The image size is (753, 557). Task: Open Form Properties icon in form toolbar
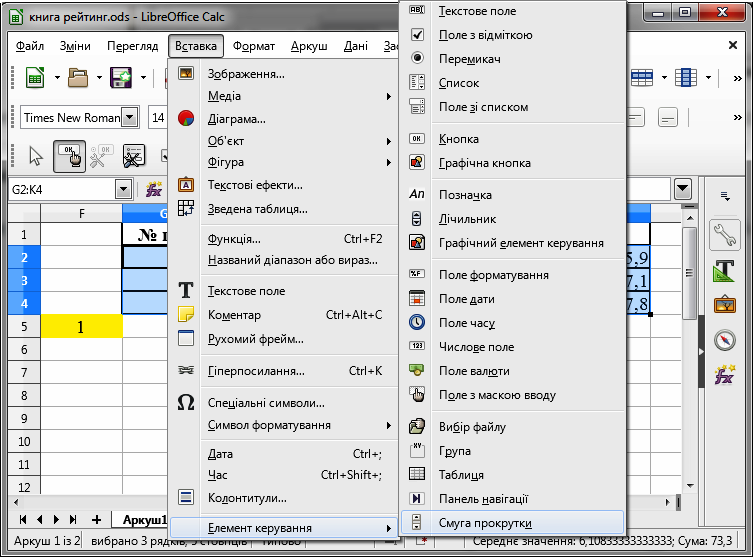pyautogui.click(x=134, y=156)
